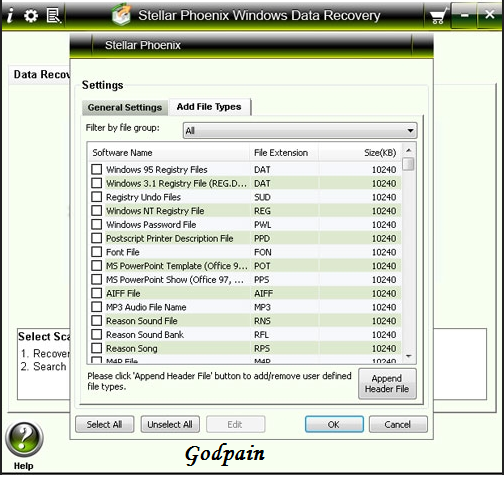This screenshot has height=479, width=504.
Task: Click the file list scrollbar thumb
Action: pos(408,164)
